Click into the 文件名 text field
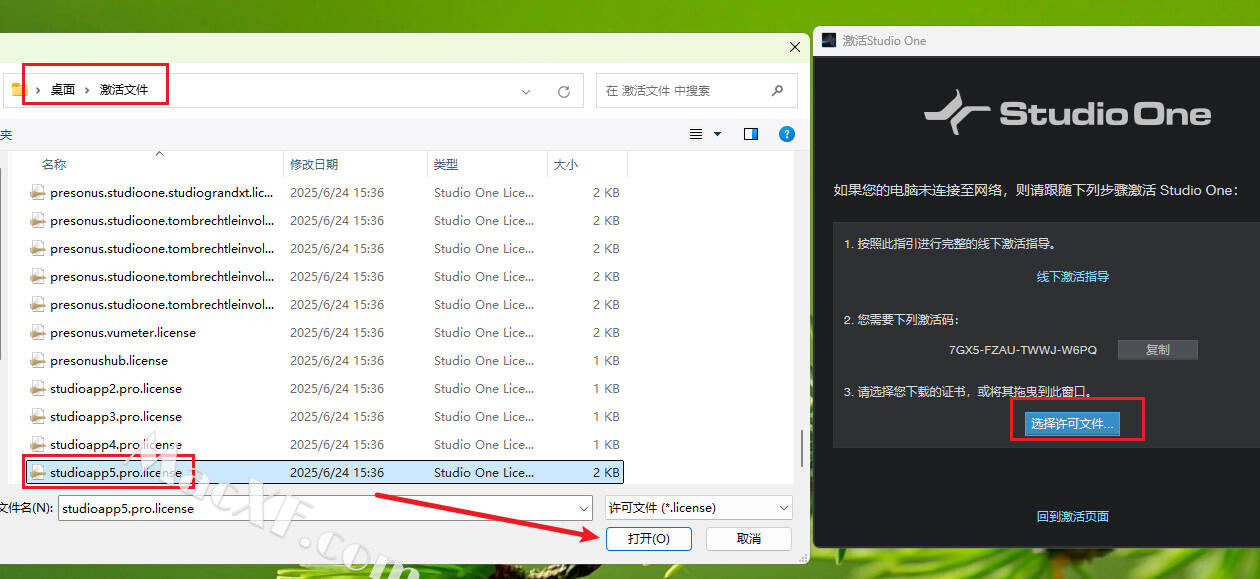The width and height of the screenshot is (1260, 579). tap(324, 508)
